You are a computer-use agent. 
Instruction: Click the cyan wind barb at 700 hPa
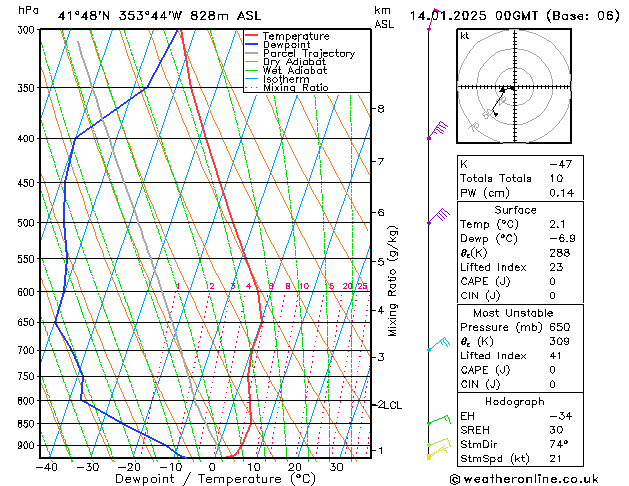(x=439, y=344)
